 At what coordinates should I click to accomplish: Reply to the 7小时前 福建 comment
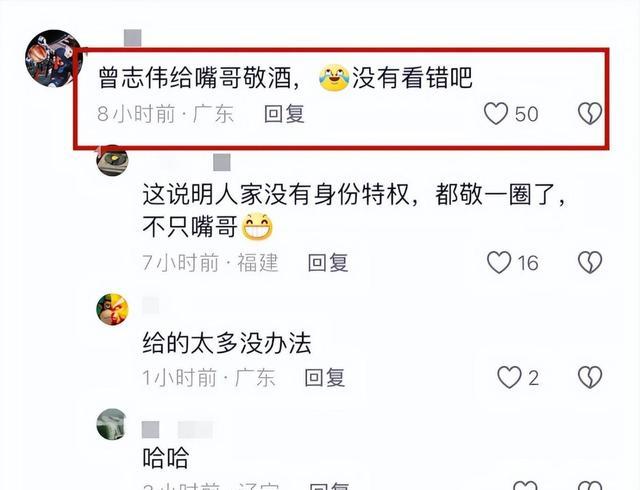point(328,263)
